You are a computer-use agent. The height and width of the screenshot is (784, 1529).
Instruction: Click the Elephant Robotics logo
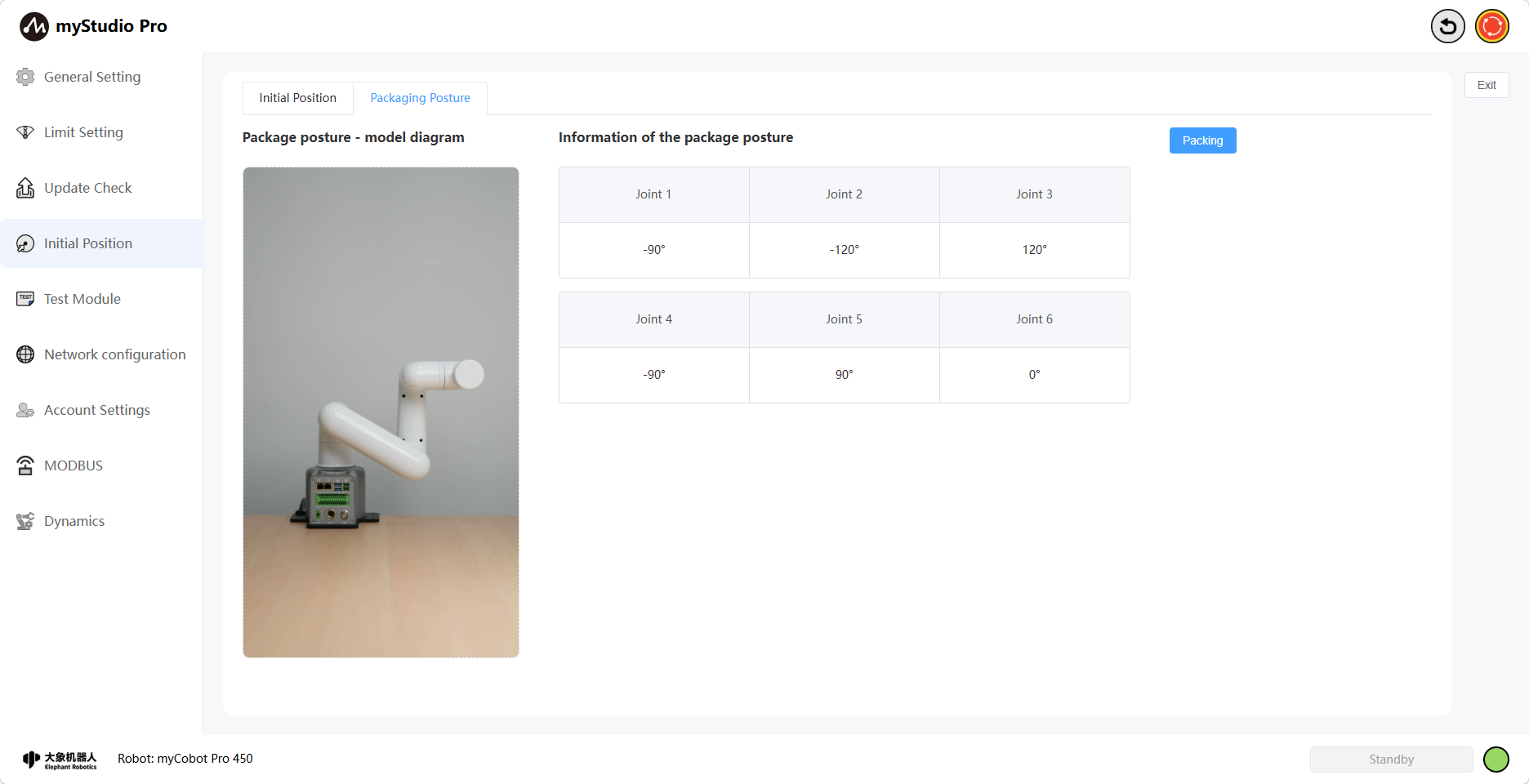(x=60, y=759)
